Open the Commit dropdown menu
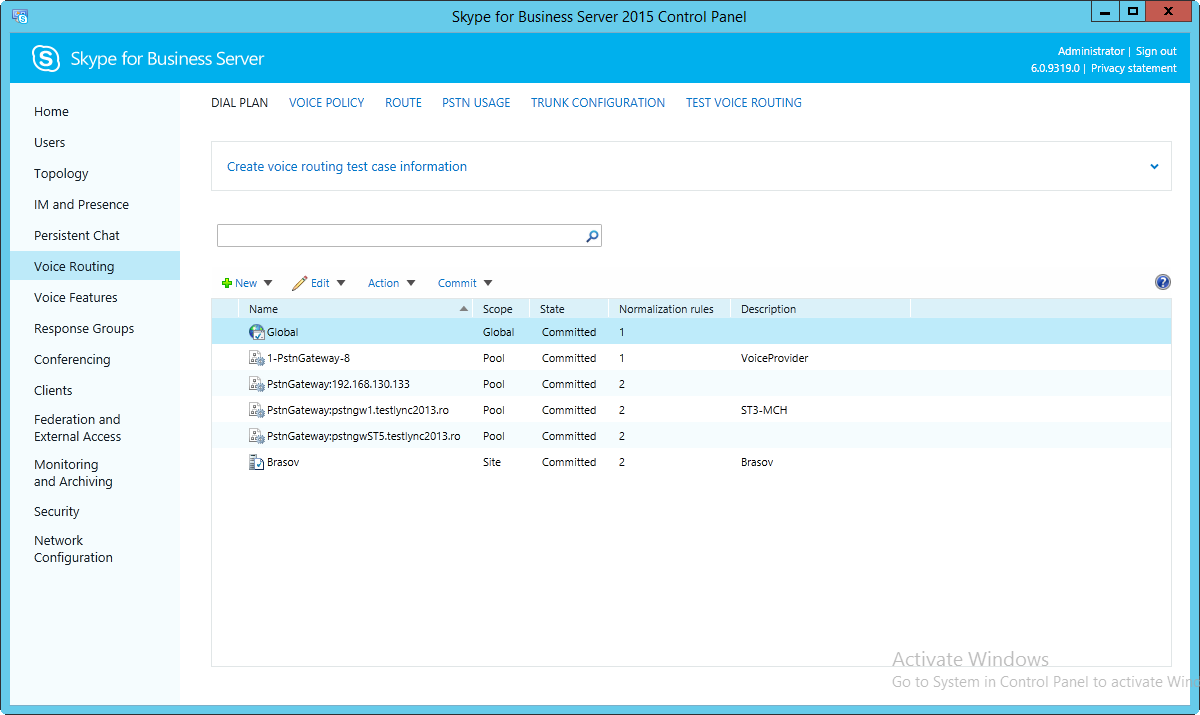This screenshot has height=715, width=1200. (x=465, y=283)
